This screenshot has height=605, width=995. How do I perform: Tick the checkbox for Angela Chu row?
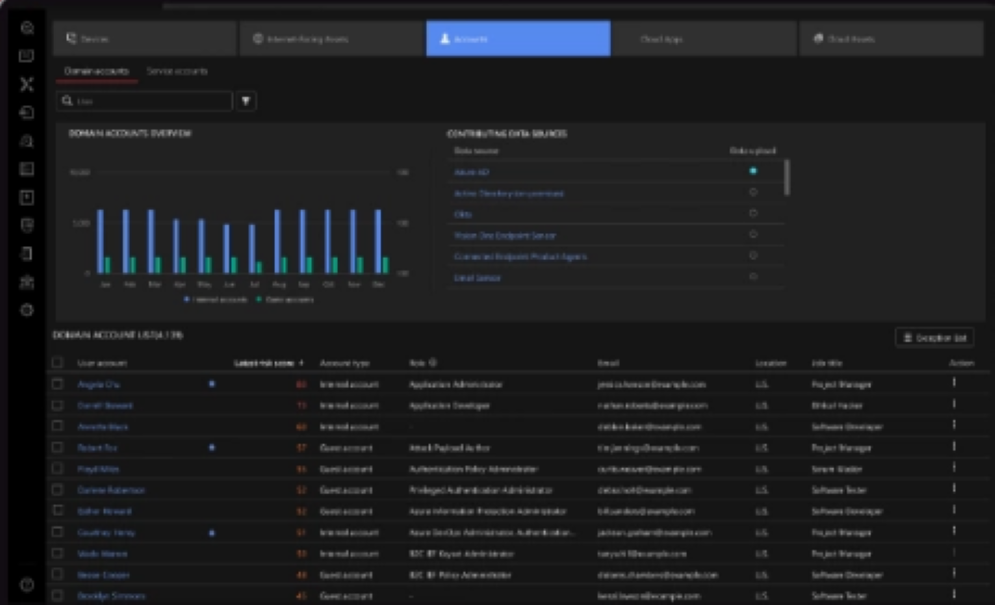[x=57, y=384]
